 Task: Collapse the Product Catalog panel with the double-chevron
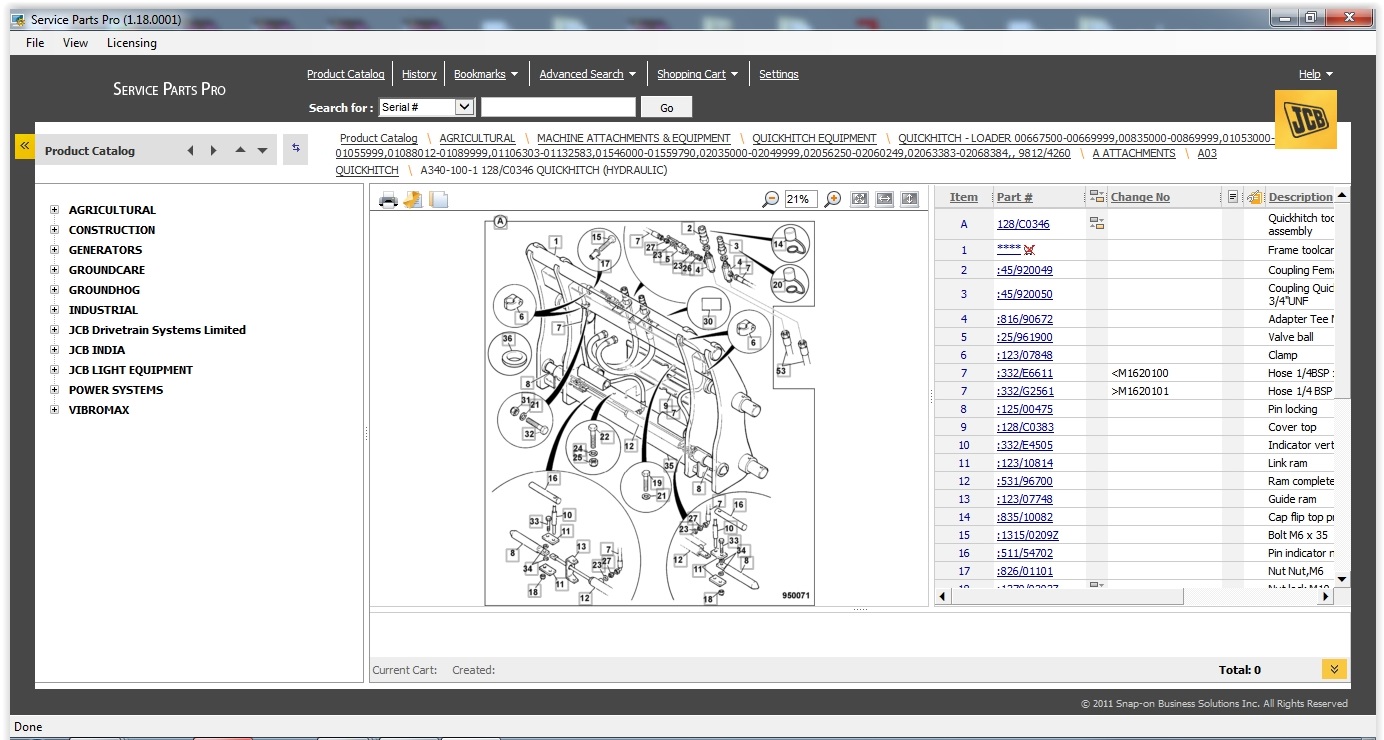(24, 146)
